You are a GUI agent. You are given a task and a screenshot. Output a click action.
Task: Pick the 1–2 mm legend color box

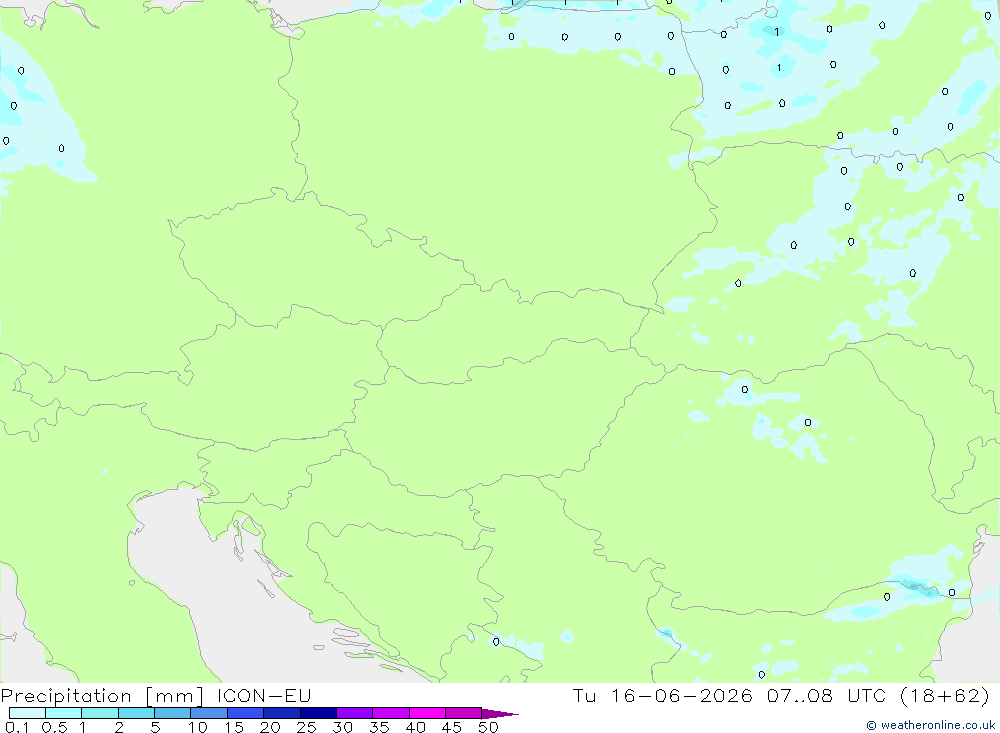point(99,713)
